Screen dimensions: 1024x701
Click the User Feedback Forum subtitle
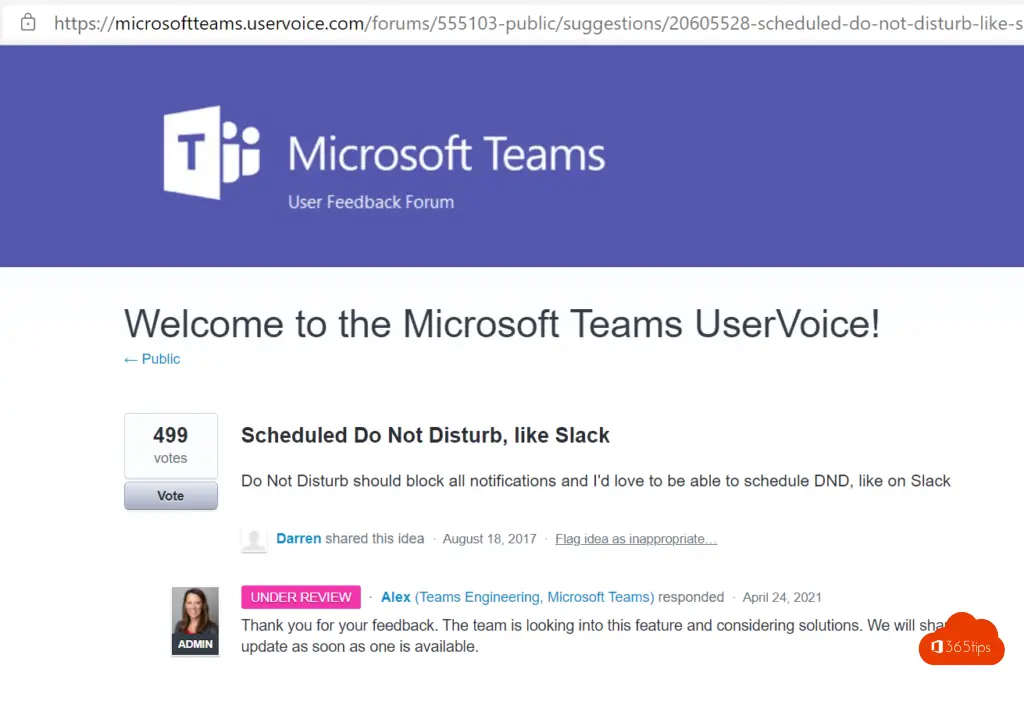coord(371,203)
